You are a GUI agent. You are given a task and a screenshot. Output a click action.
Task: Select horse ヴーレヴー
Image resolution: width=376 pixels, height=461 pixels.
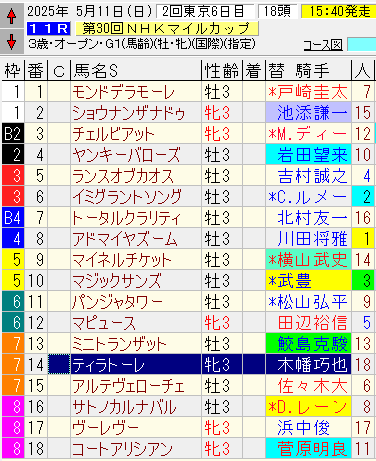pyautogui.click(x=136, y=428)
